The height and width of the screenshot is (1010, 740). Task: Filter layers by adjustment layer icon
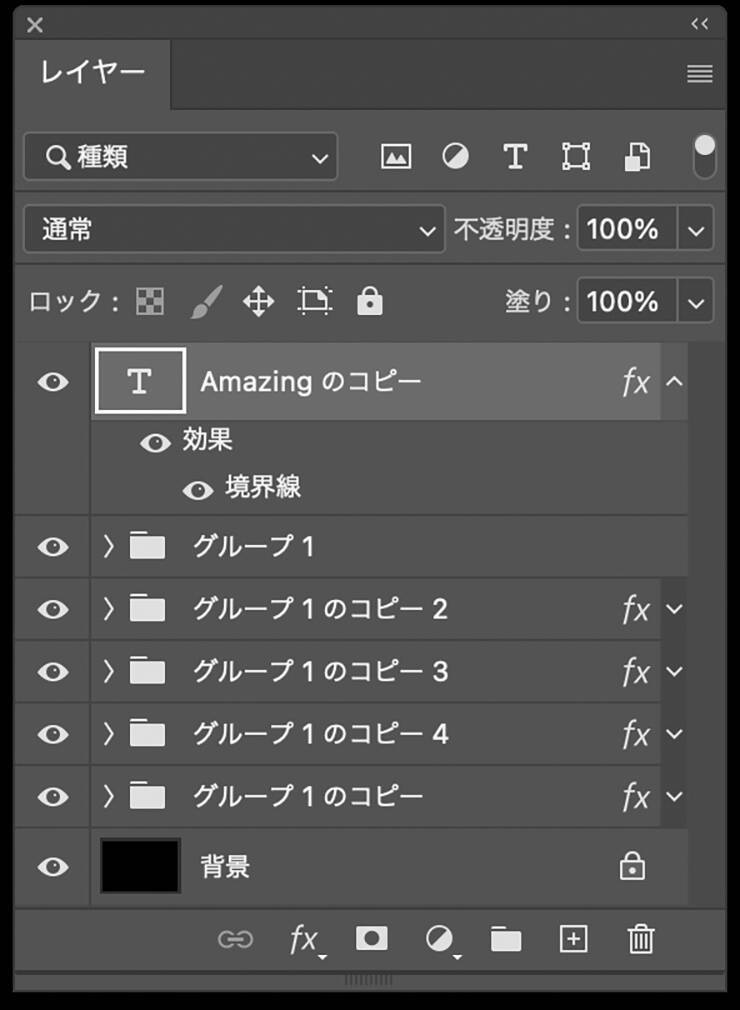point(456,157)
